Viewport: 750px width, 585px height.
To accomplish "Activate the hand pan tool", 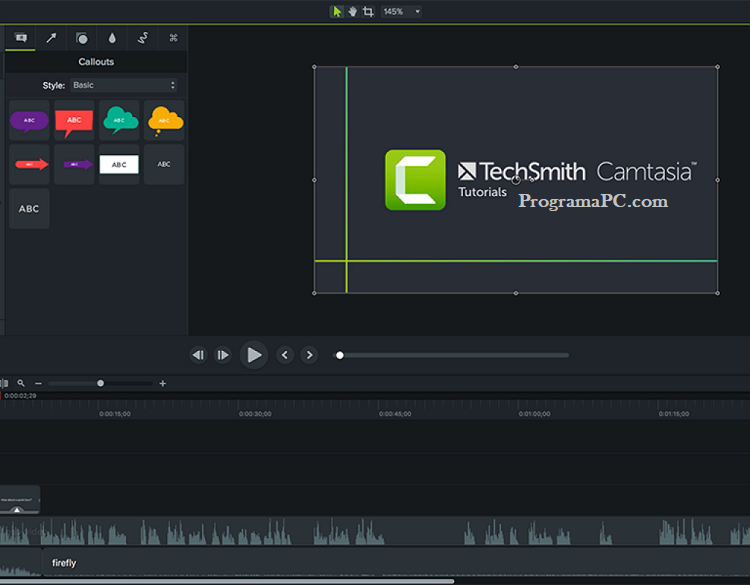I will coord(352,11).
